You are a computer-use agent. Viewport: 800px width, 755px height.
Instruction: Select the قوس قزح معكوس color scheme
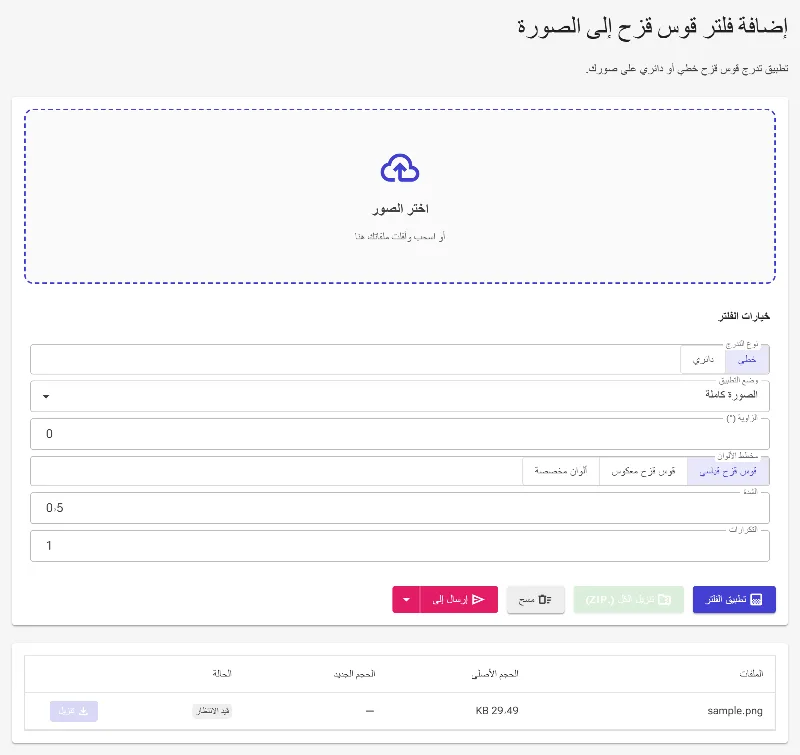click(643, 471)
